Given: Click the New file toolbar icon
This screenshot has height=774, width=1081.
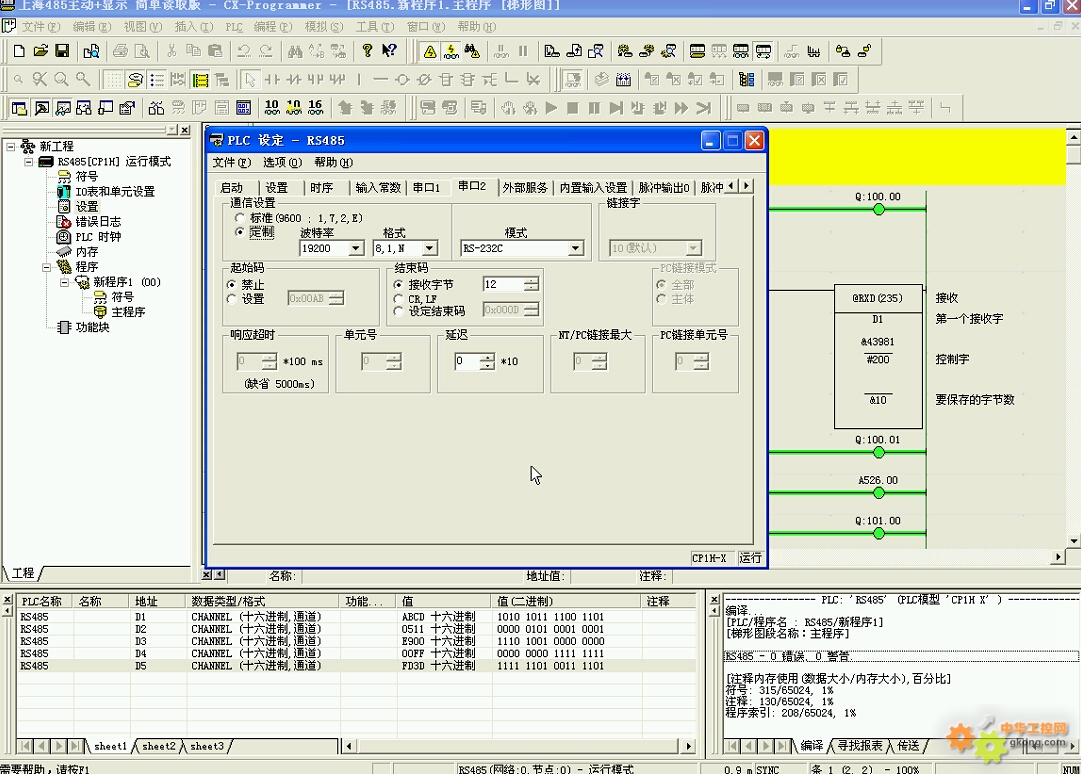Looking at the screenshot, I should (19, 50).
